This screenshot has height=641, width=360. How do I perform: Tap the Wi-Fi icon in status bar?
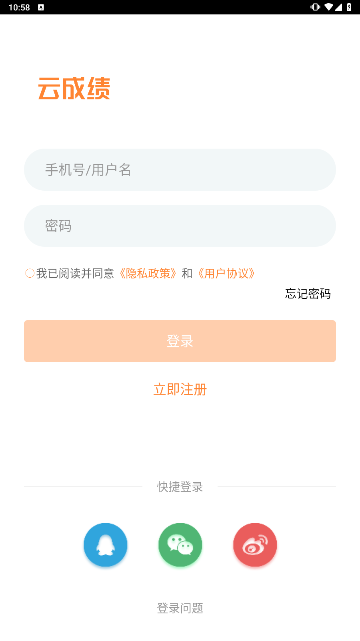click(329, 7)
